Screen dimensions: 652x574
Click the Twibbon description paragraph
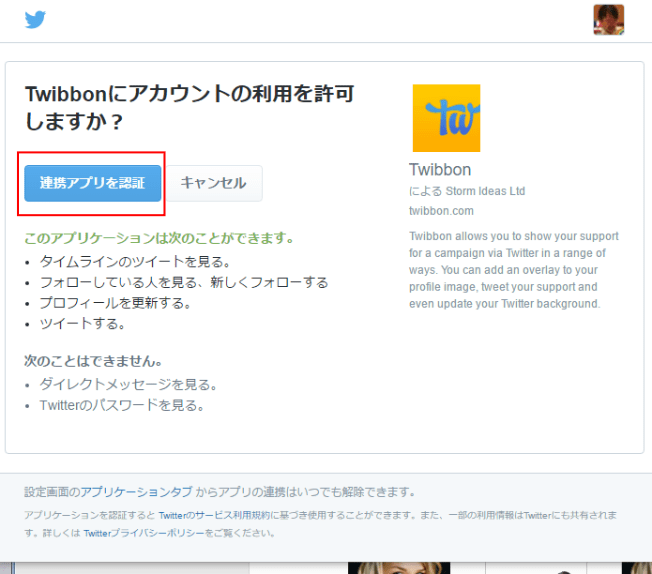click(x=514, y=270)
